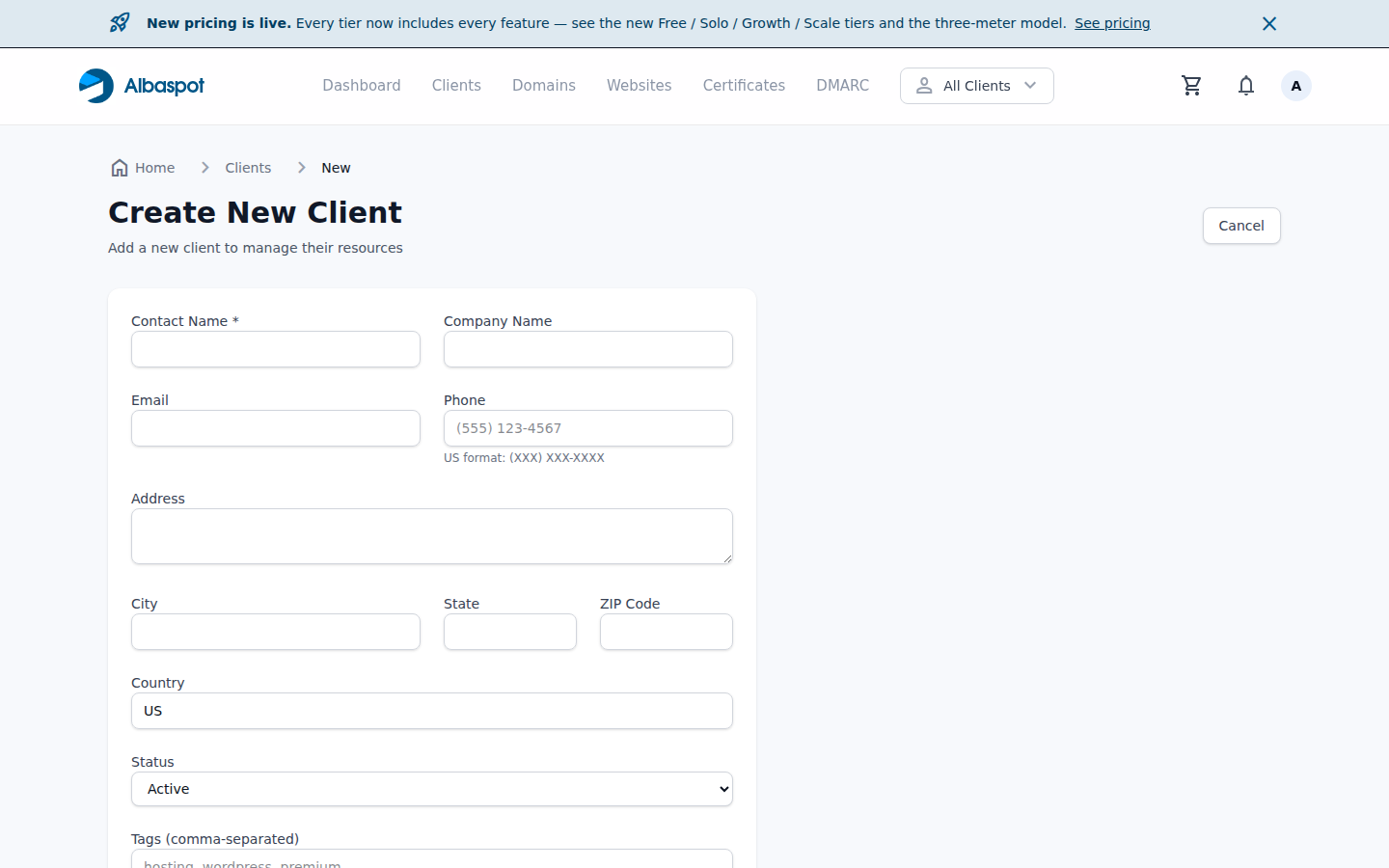Click the rocket icon in the announcement banner
Viewport: 1389px width, 868px height.
coord(120,23)
